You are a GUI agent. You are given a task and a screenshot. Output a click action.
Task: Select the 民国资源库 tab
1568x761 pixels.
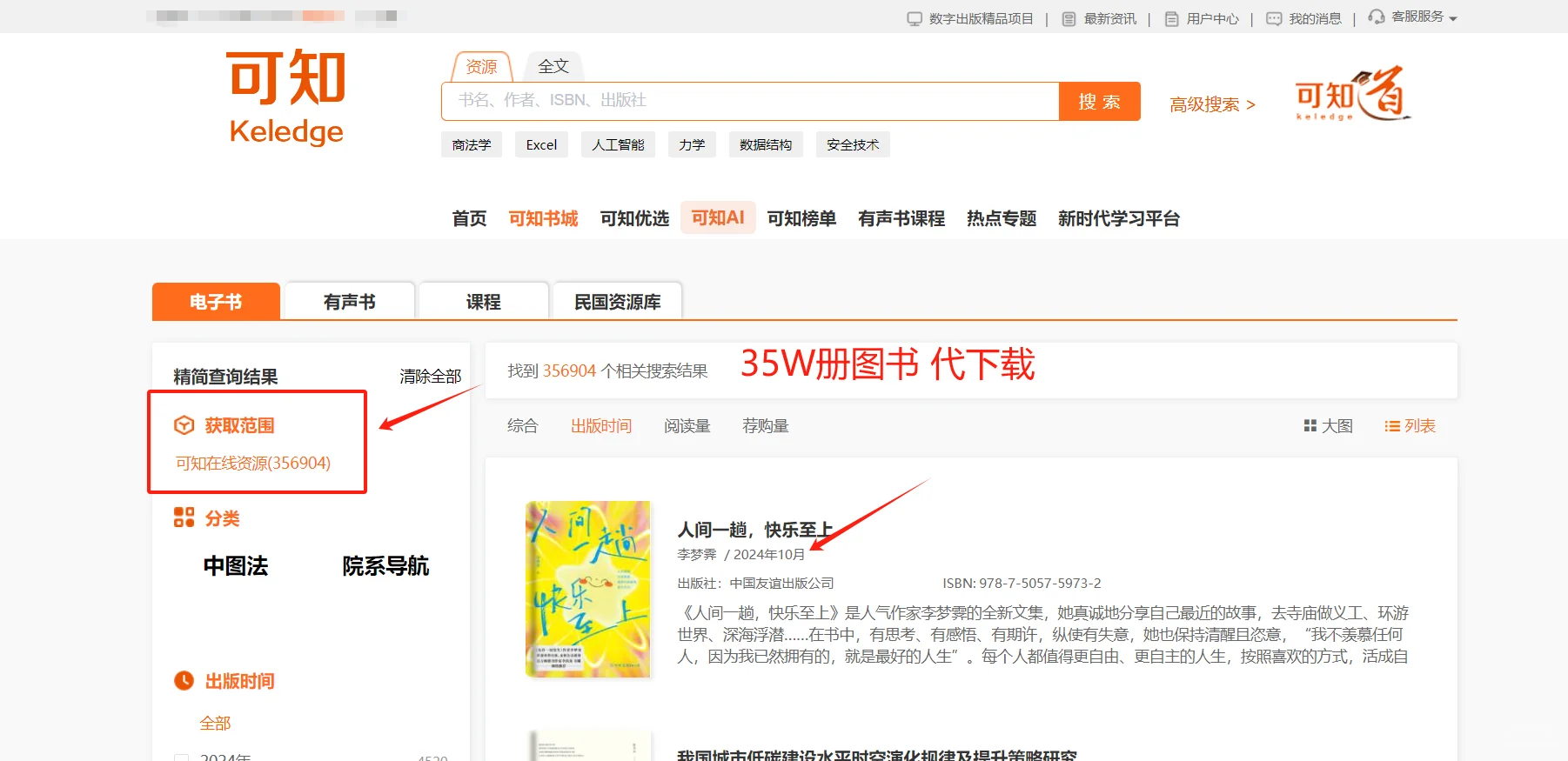[x=618, y=302]
